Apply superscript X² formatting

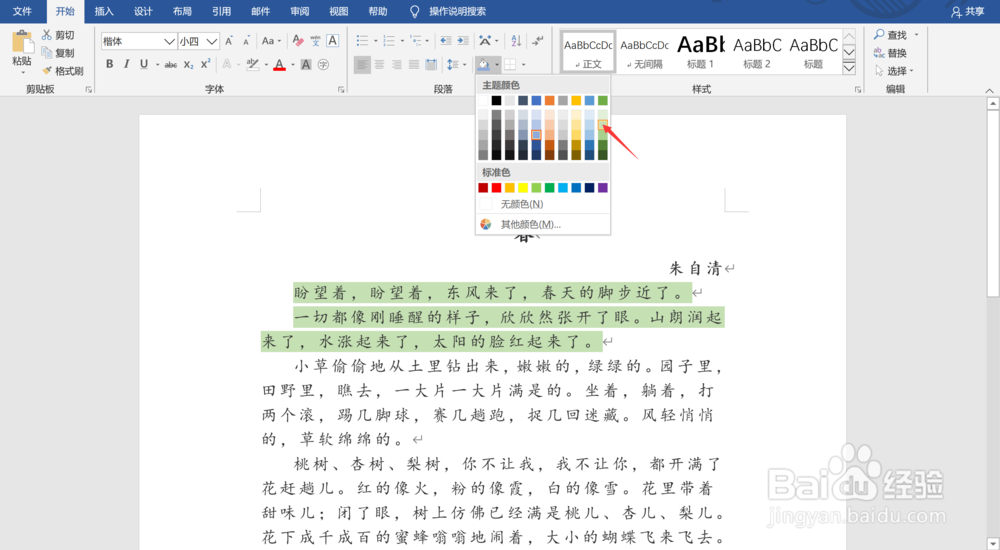(x=205, y=64)
